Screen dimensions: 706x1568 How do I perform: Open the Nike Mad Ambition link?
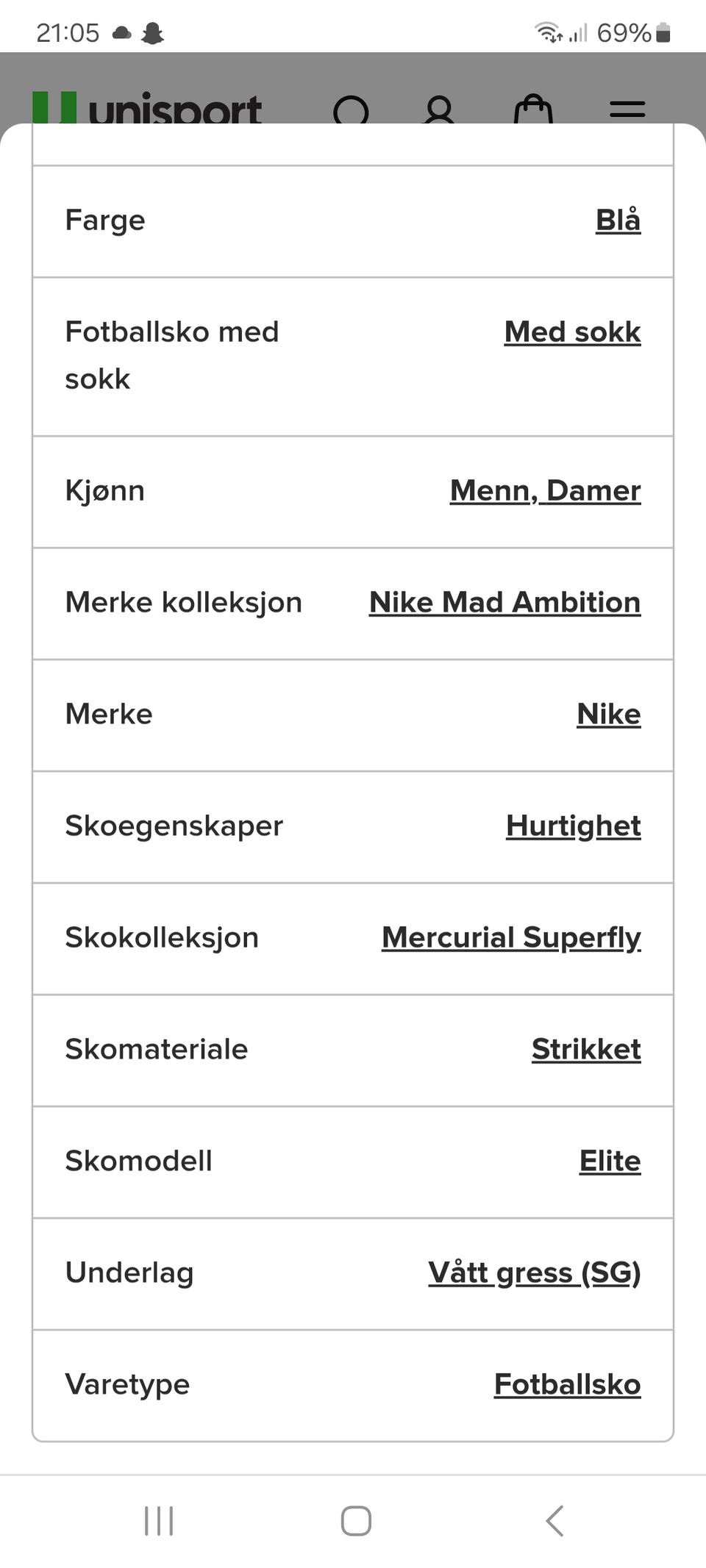click(x=505, y=602)
